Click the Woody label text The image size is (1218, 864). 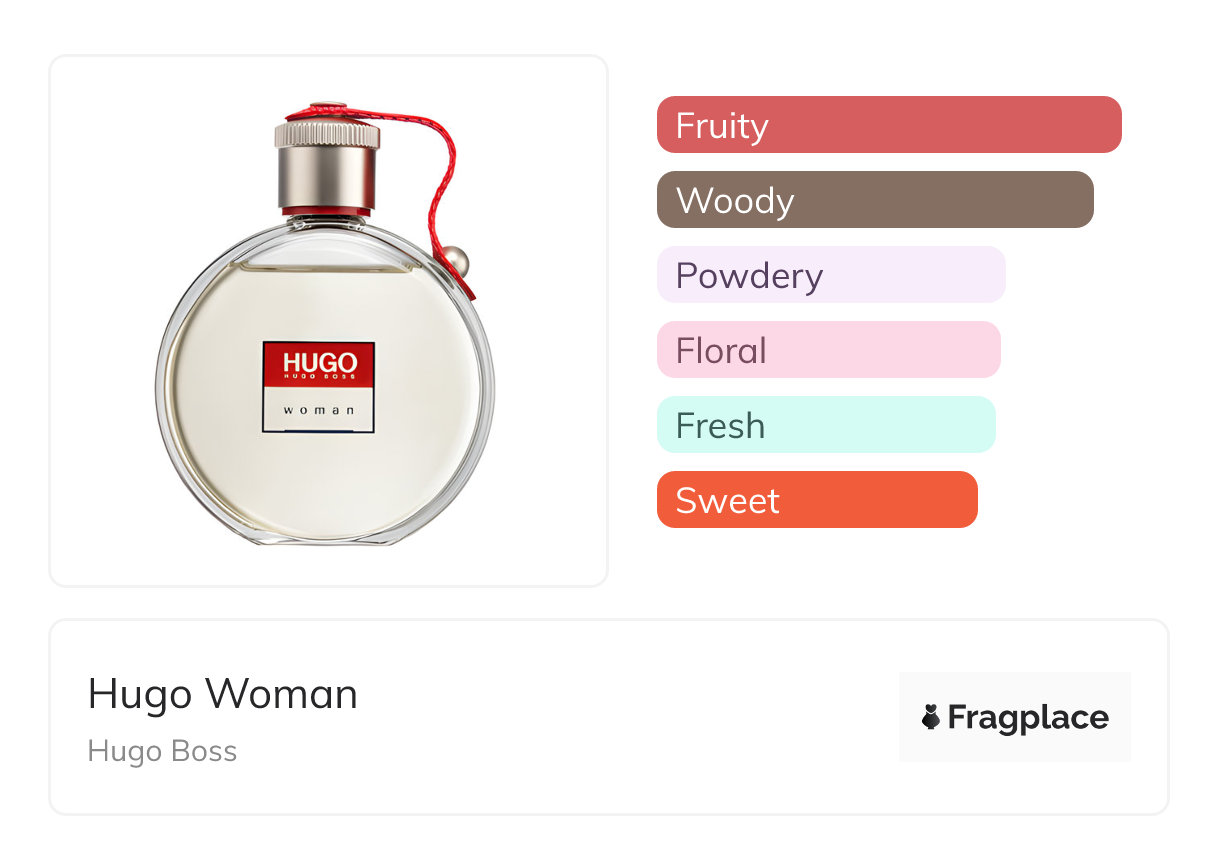coord(735,201)
